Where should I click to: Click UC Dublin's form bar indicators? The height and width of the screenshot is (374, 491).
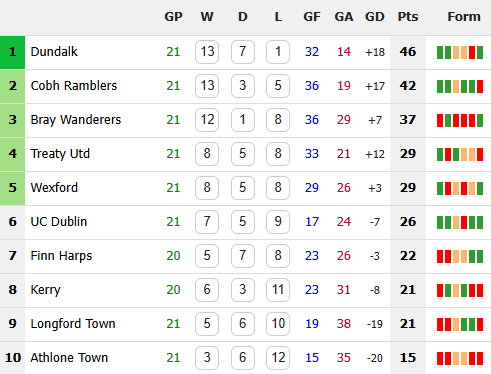pos(460,222)
